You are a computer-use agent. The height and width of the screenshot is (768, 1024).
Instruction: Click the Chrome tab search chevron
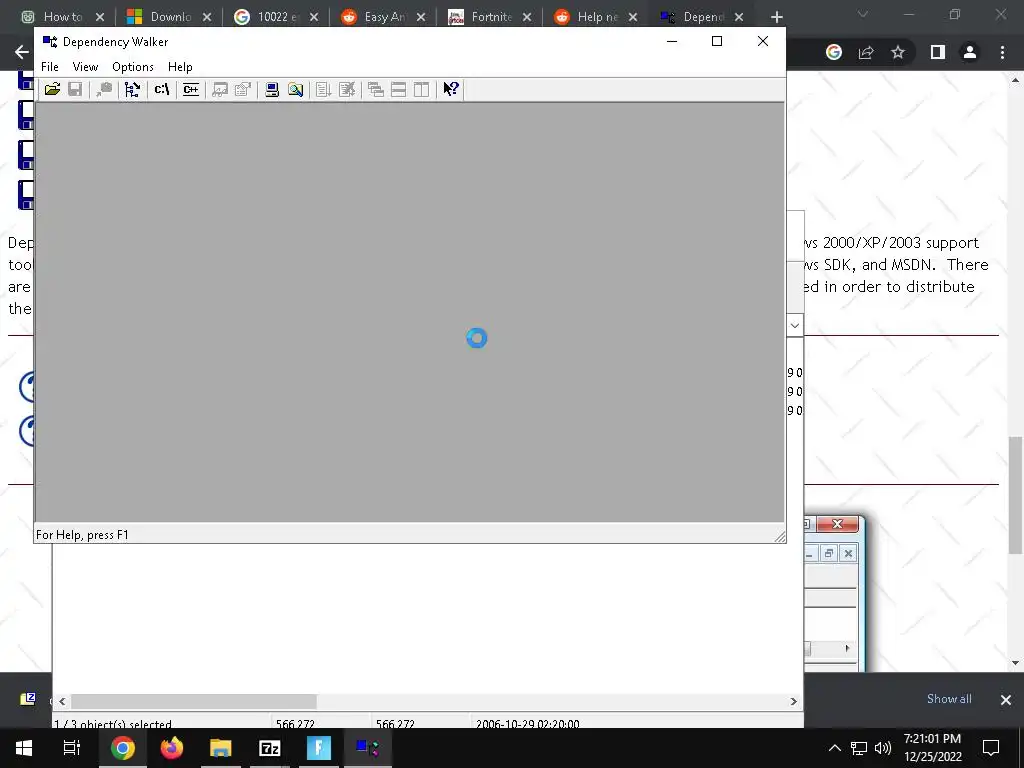click(863, 14)
